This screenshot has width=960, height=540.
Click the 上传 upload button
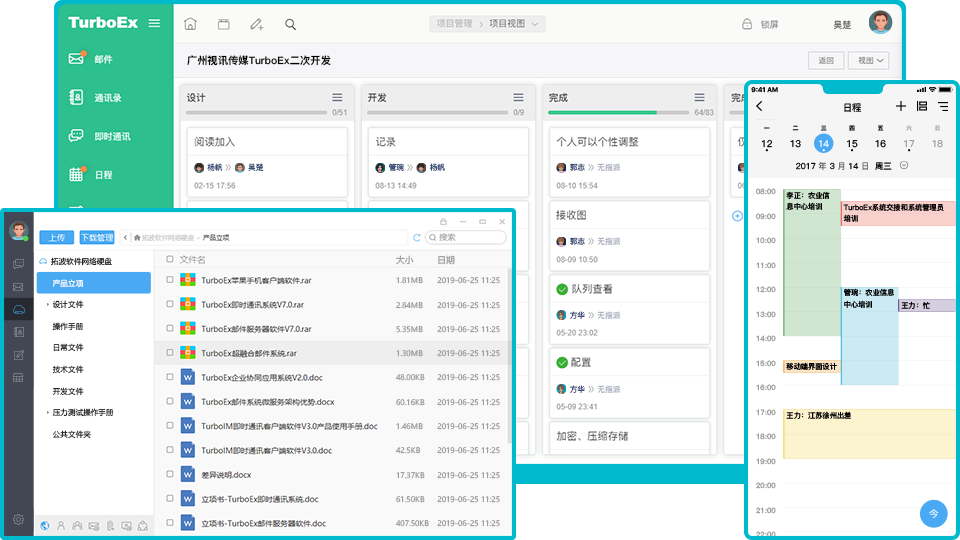coord(56,238)
